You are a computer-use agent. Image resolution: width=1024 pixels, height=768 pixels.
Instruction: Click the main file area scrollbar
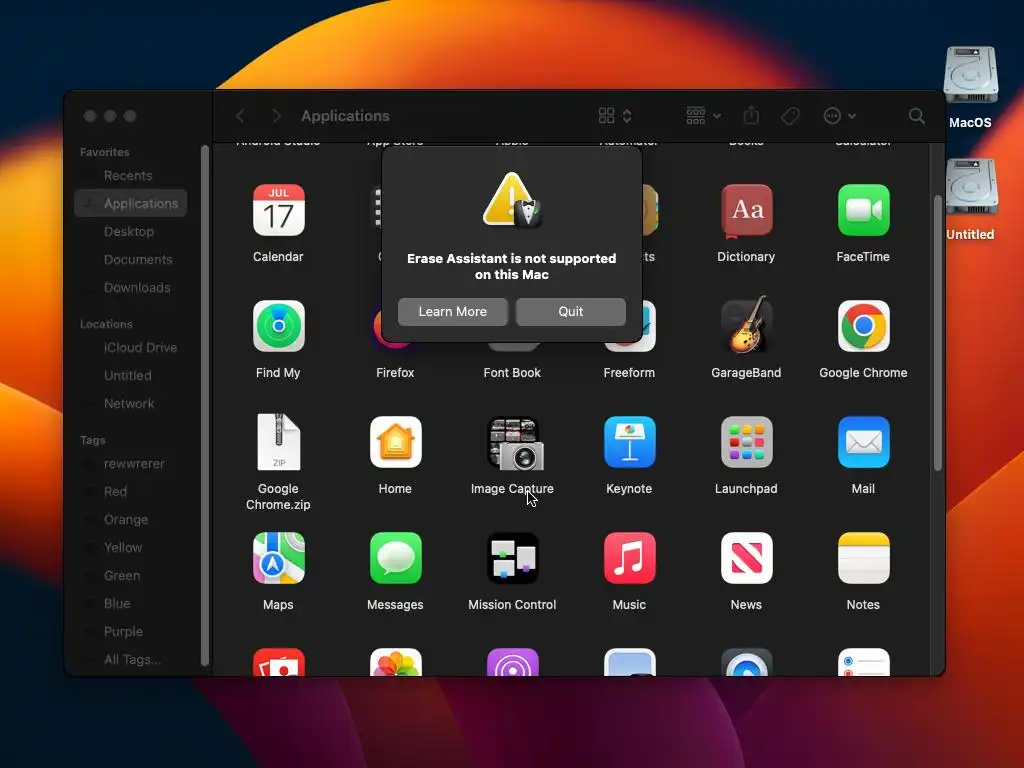pos(938,333)
